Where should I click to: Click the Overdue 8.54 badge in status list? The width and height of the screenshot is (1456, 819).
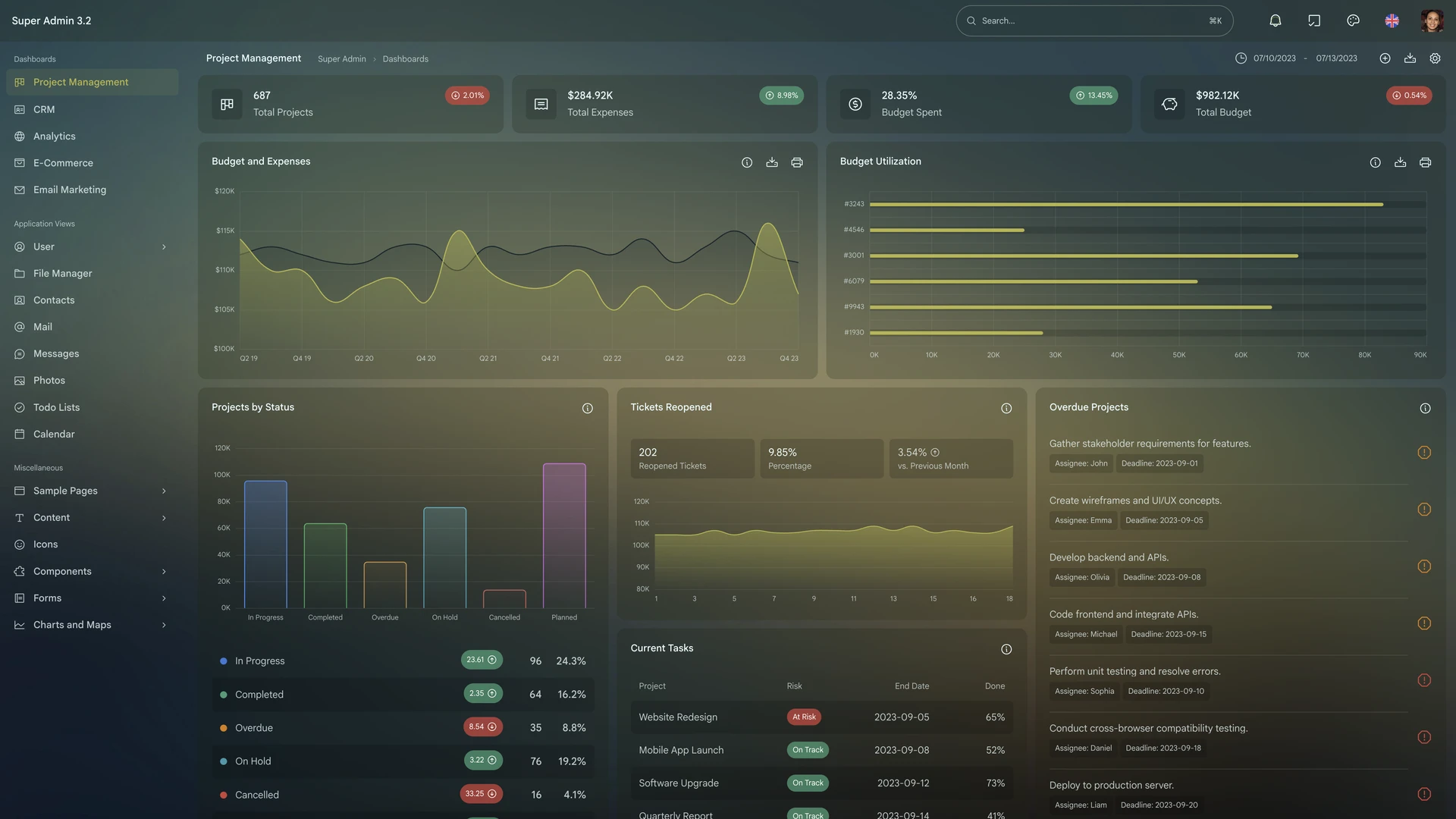pyautogui.click(x=482, y=727)
